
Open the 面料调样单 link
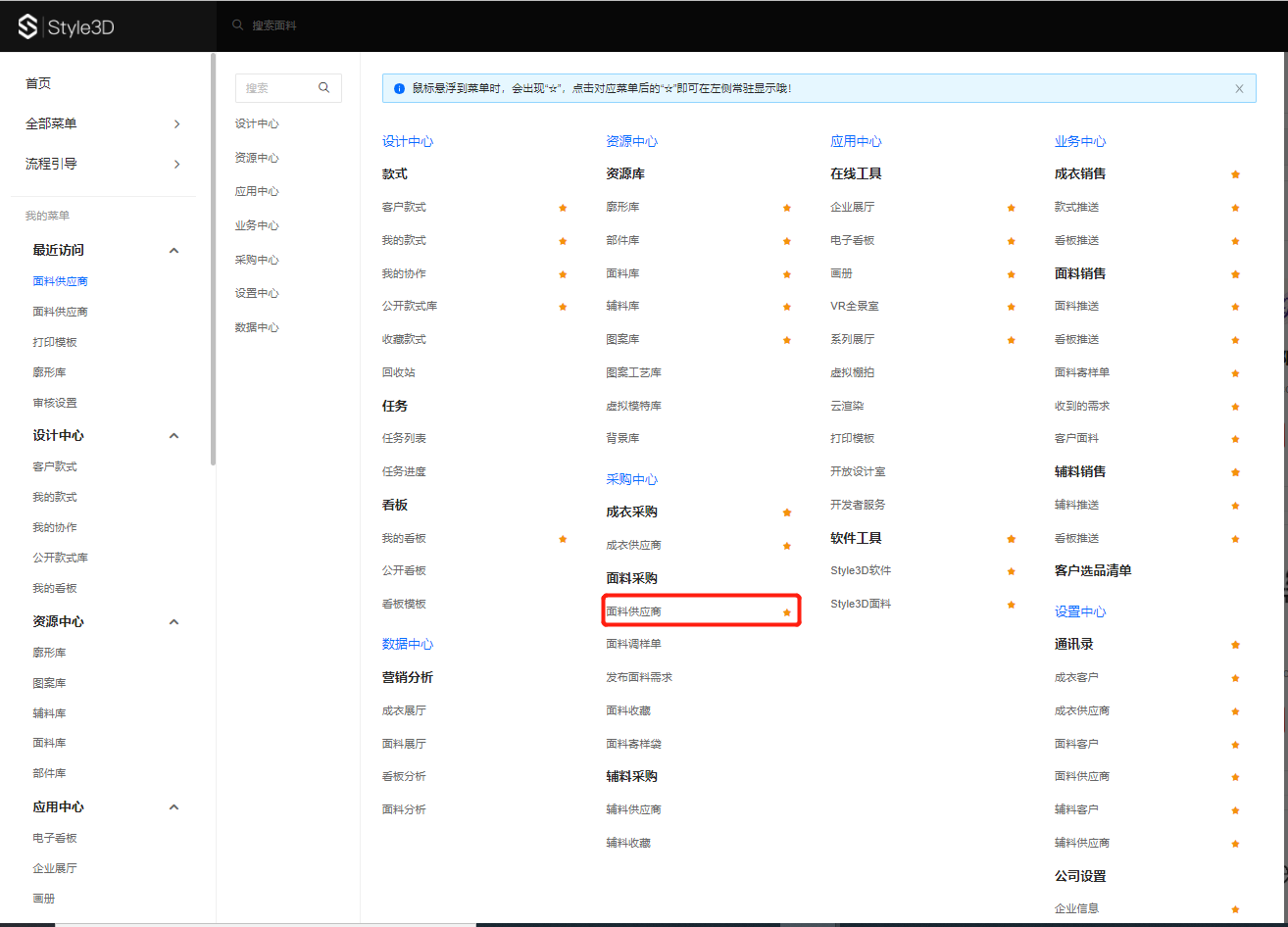pyautogui.click(x=633, y=644)
